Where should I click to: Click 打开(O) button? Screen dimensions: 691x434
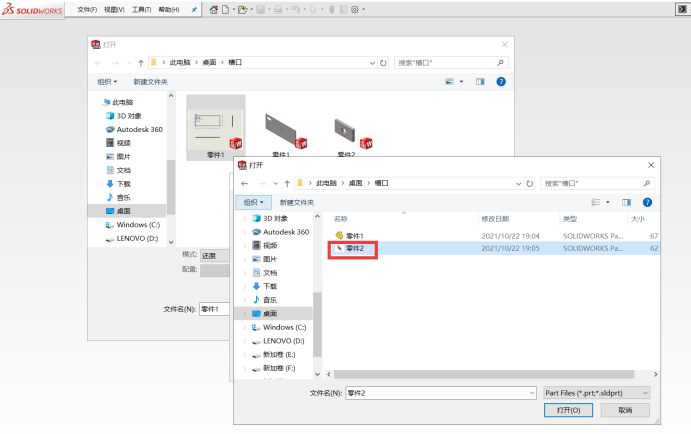click(x=568, y=410)
